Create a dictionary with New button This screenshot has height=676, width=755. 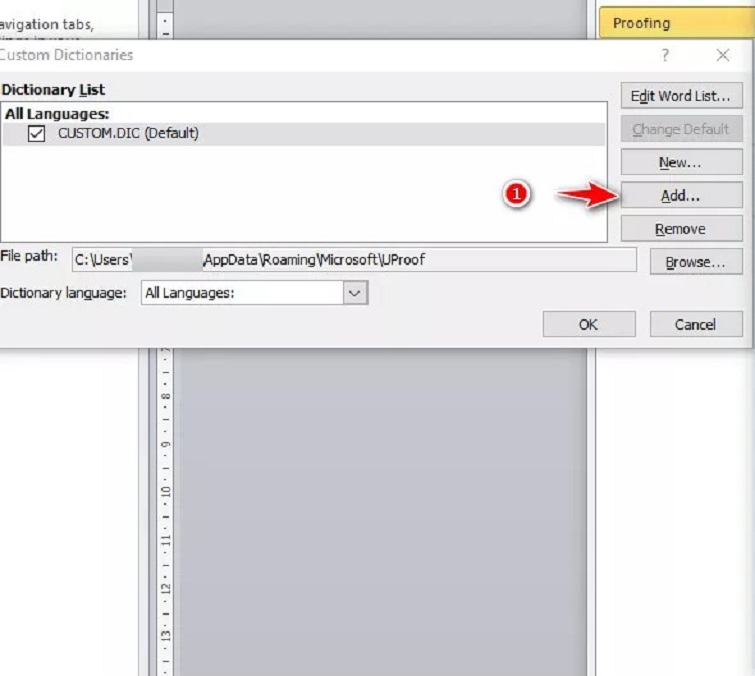681,162
